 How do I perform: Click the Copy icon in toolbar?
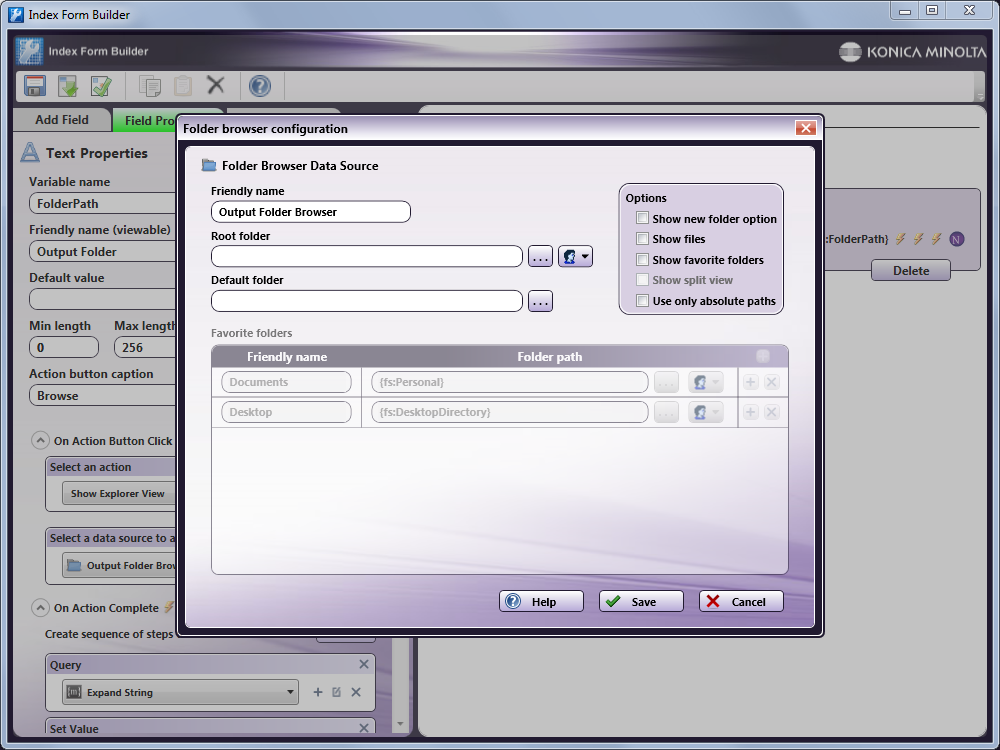(x=150, y=85)
